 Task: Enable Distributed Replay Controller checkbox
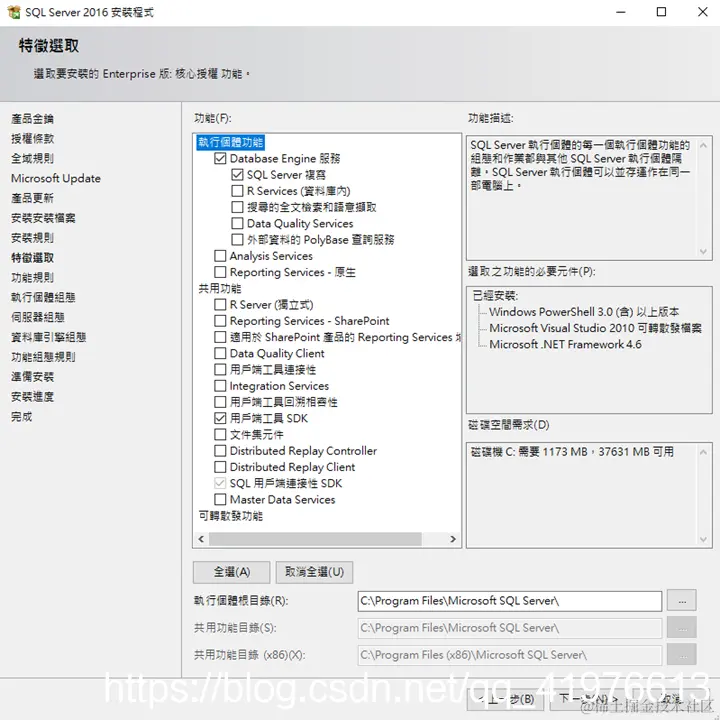pos(220,450)
